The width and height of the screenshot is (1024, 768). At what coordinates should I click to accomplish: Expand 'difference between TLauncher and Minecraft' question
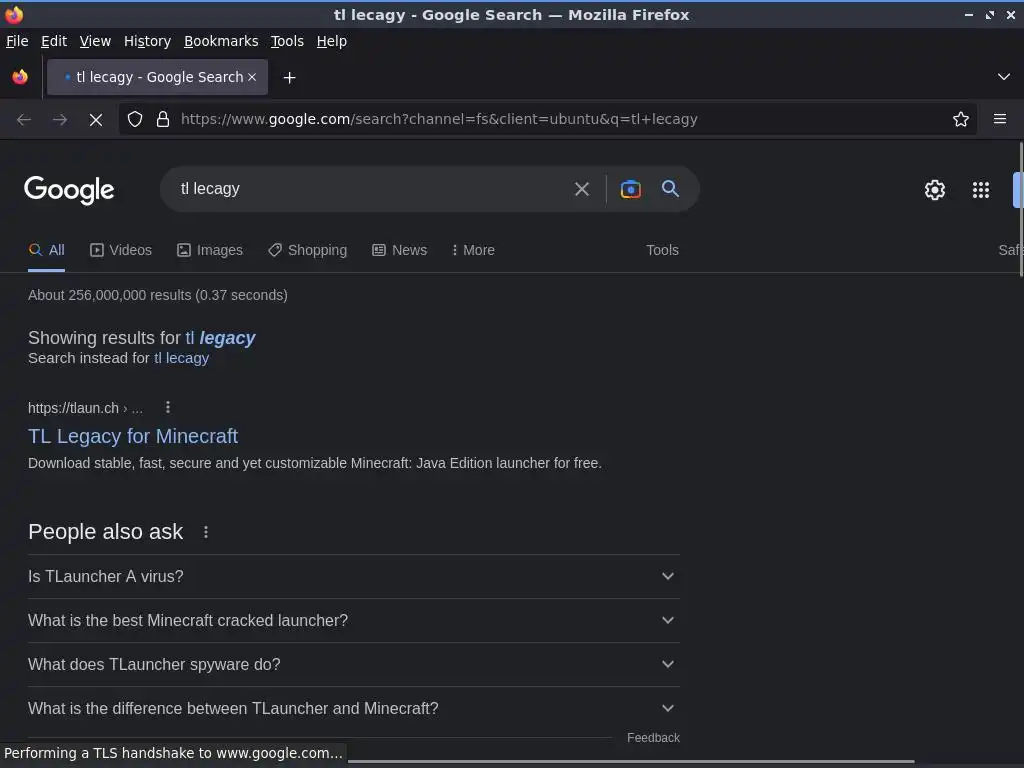coord(353,708)
